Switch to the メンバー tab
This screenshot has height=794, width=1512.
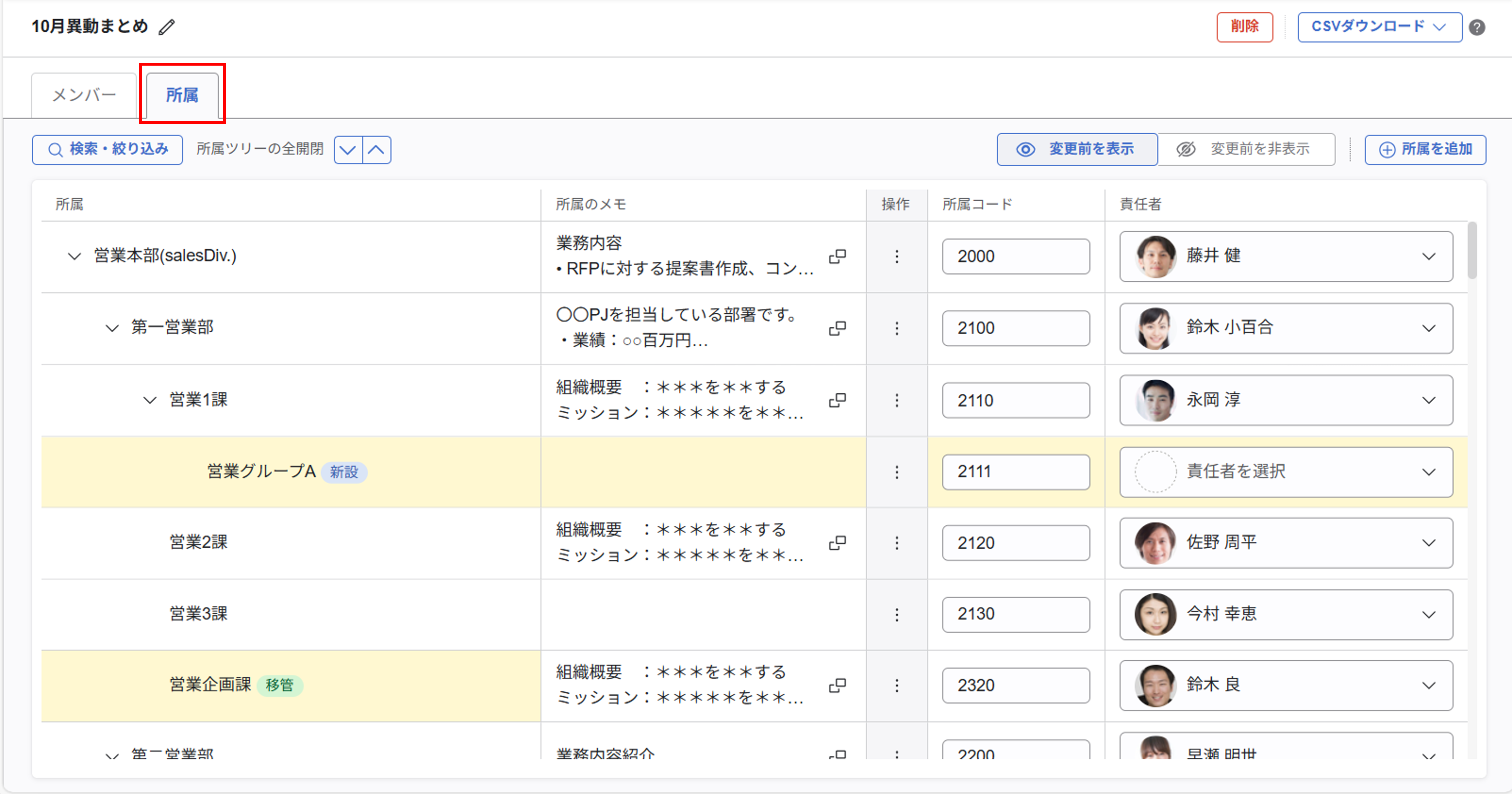84,95
